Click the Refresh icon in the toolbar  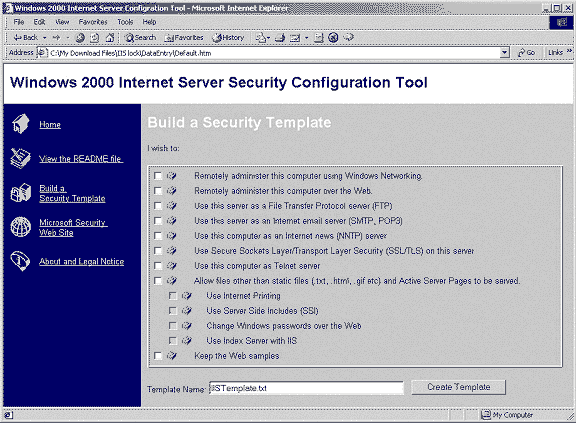[x=95, y=37]
